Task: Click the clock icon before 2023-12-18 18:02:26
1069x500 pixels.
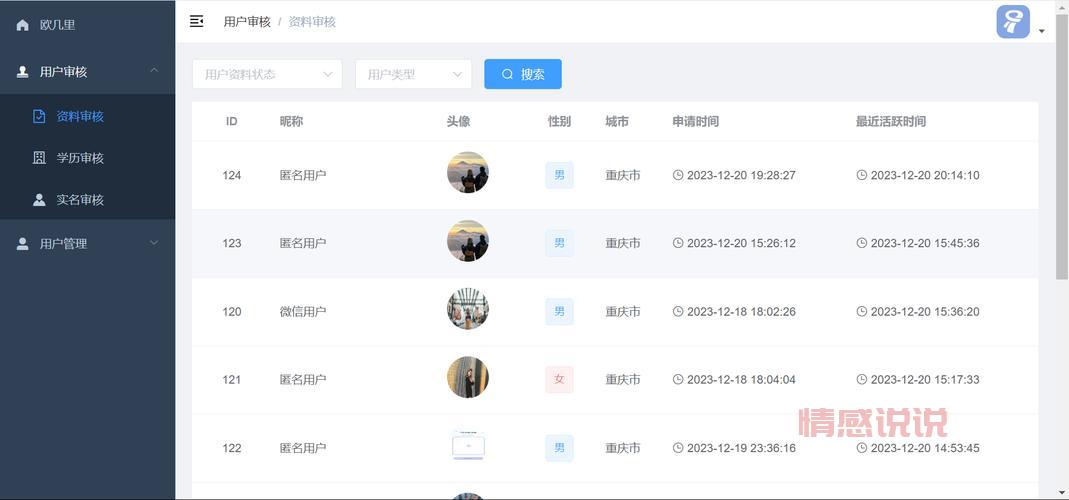Action: 678,312
